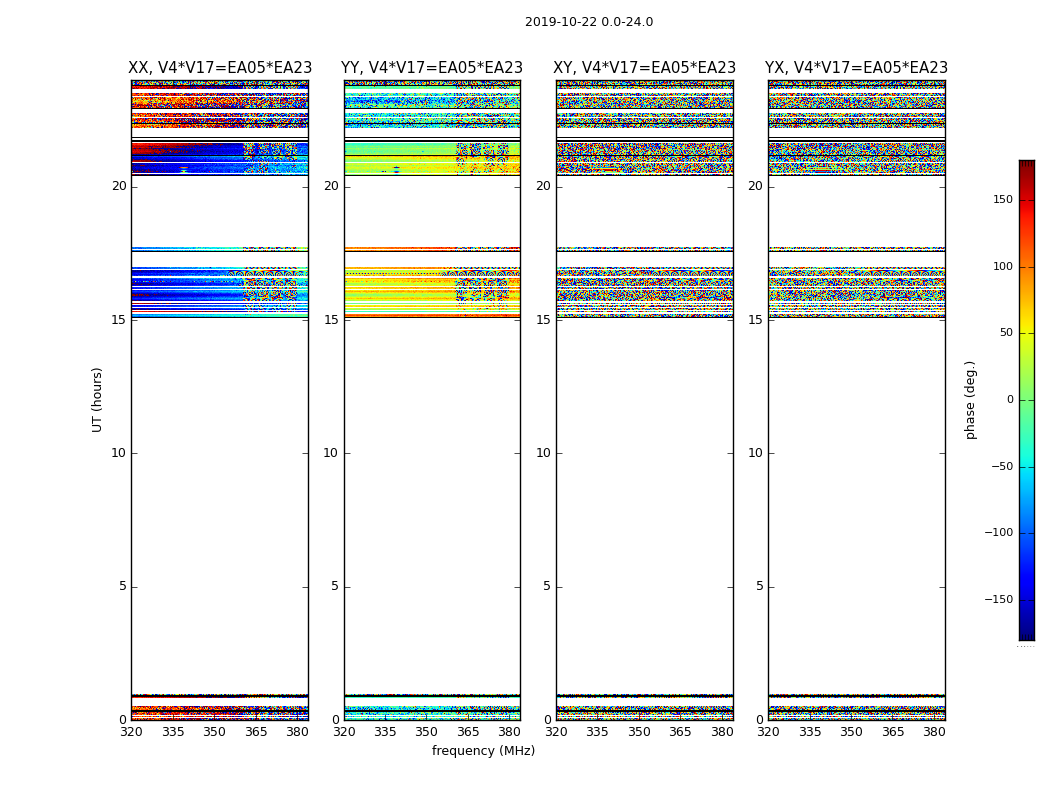Click the 10 tick label left of XX panel
1050x800 pixels.
point(118,453)
